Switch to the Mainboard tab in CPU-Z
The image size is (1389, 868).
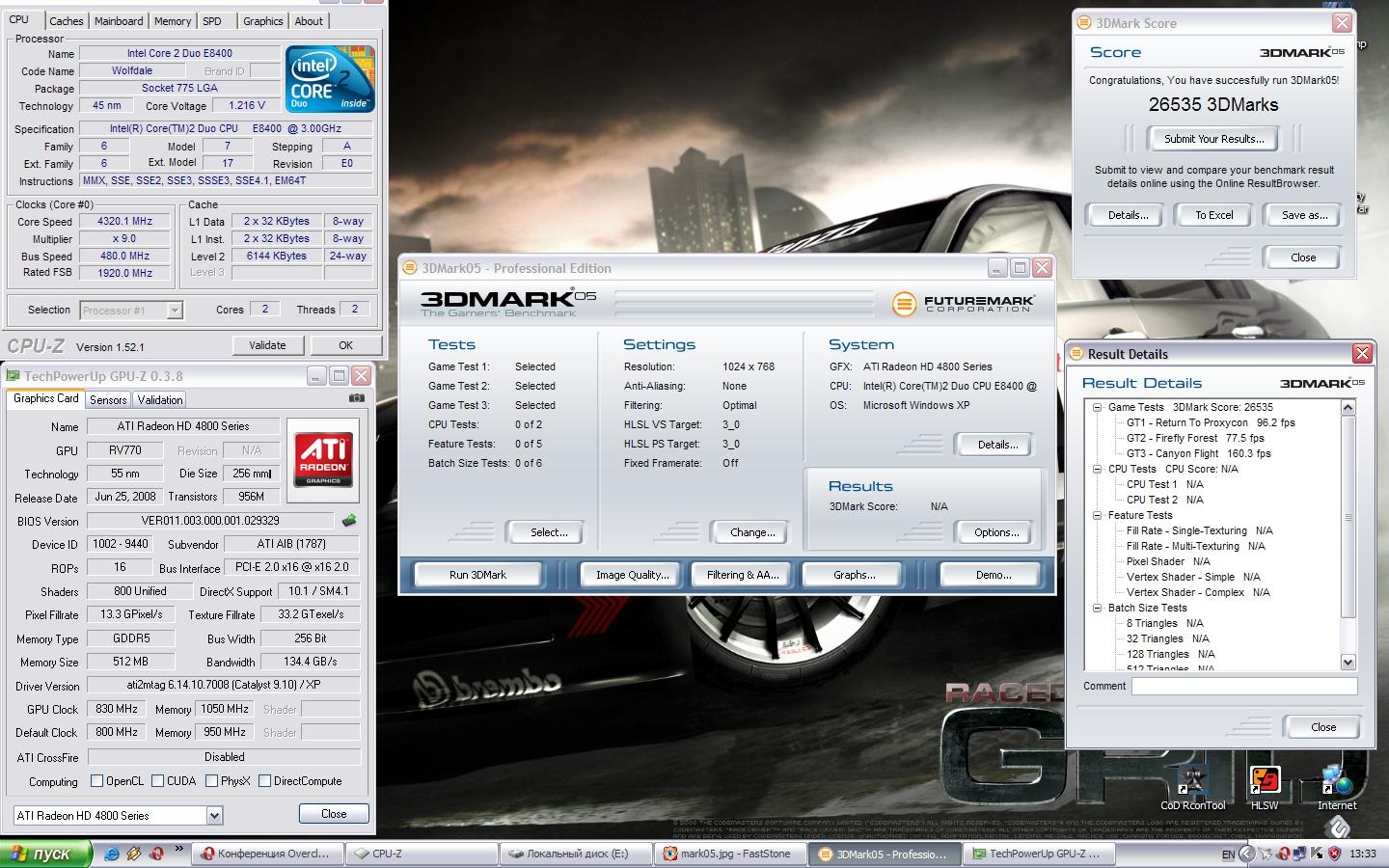(119, 21)
